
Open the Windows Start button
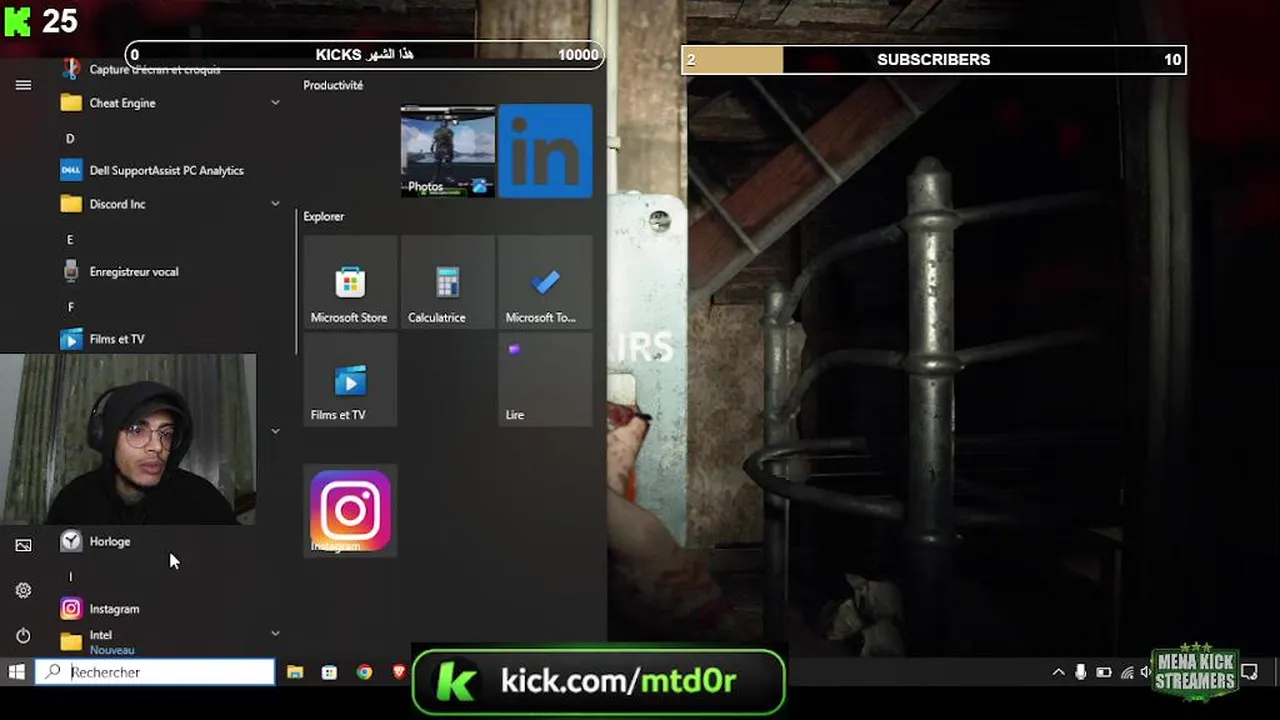click(16, 672)
